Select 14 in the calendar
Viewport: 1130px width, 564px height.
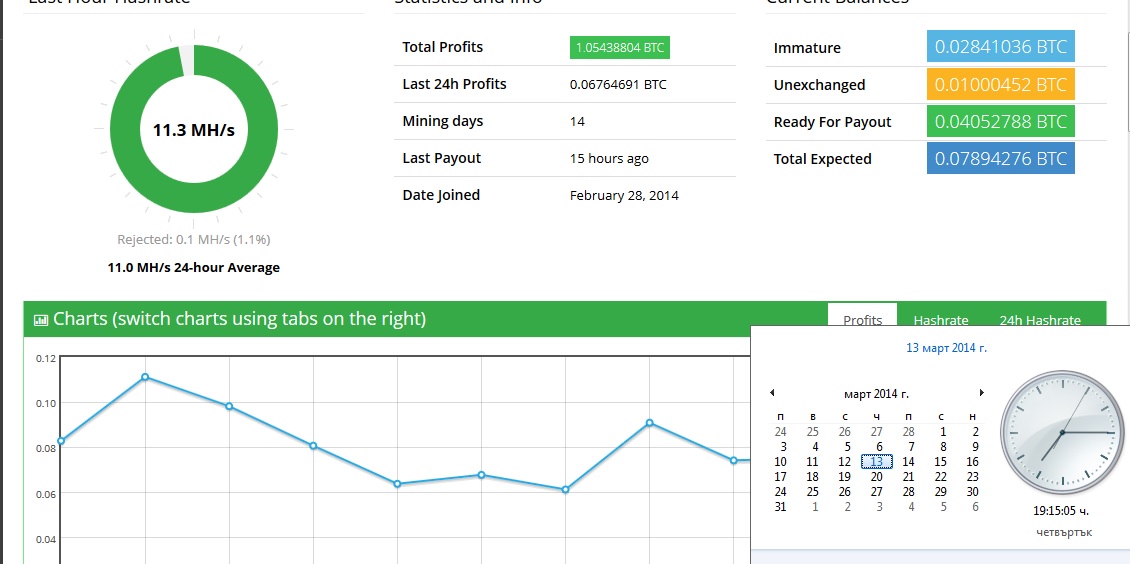click(x=908, y=462)
